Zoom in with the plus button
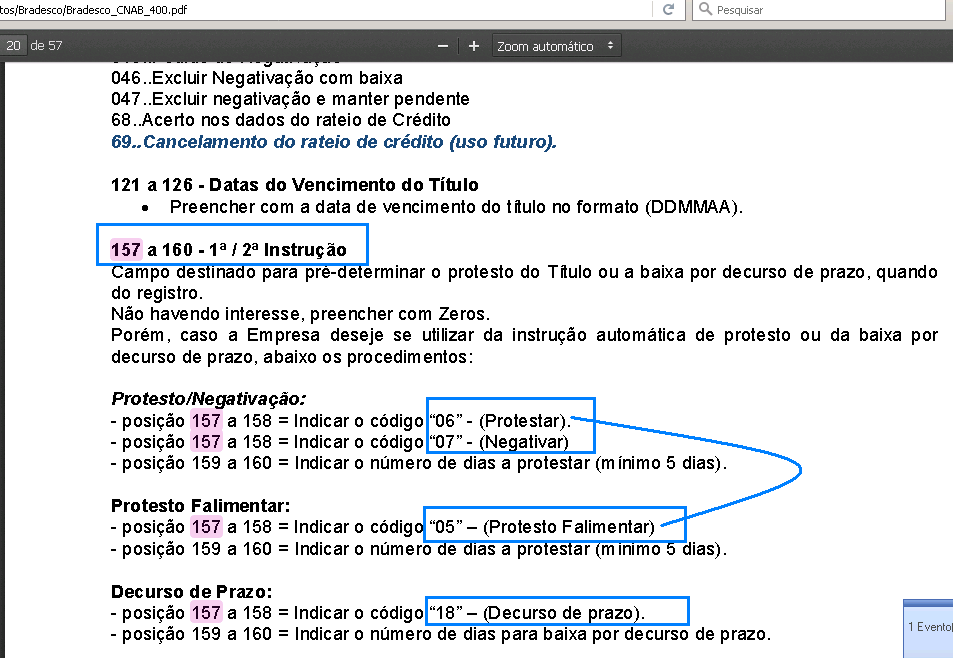Image resolution: width=953 pixels, height=658 pixels. pyautogui.click(x=474, y=46)
